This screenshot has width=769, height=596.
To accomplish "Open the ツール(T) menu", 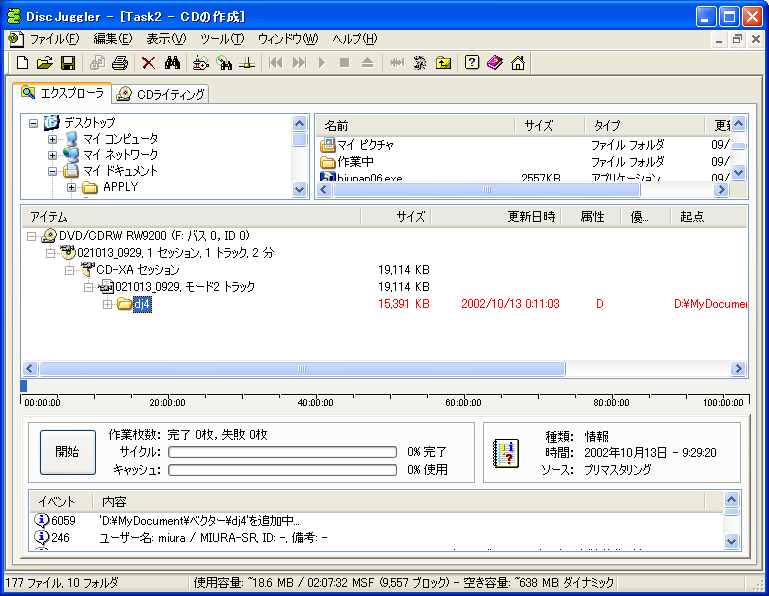I will 222,39.
